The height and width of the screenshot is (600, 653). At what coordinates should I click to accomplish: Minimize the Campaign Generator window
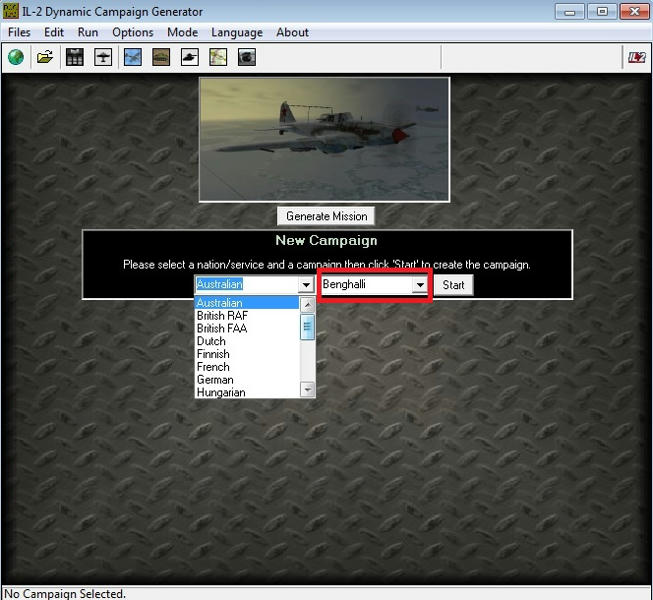570,12
